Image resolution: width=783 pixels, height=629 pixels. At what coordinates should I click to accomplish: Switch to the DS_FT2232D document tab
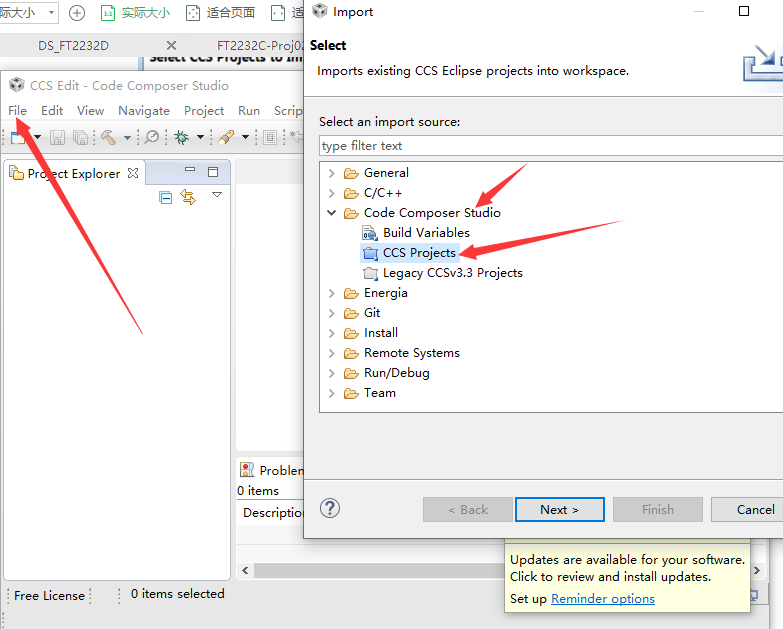[73, 45]
